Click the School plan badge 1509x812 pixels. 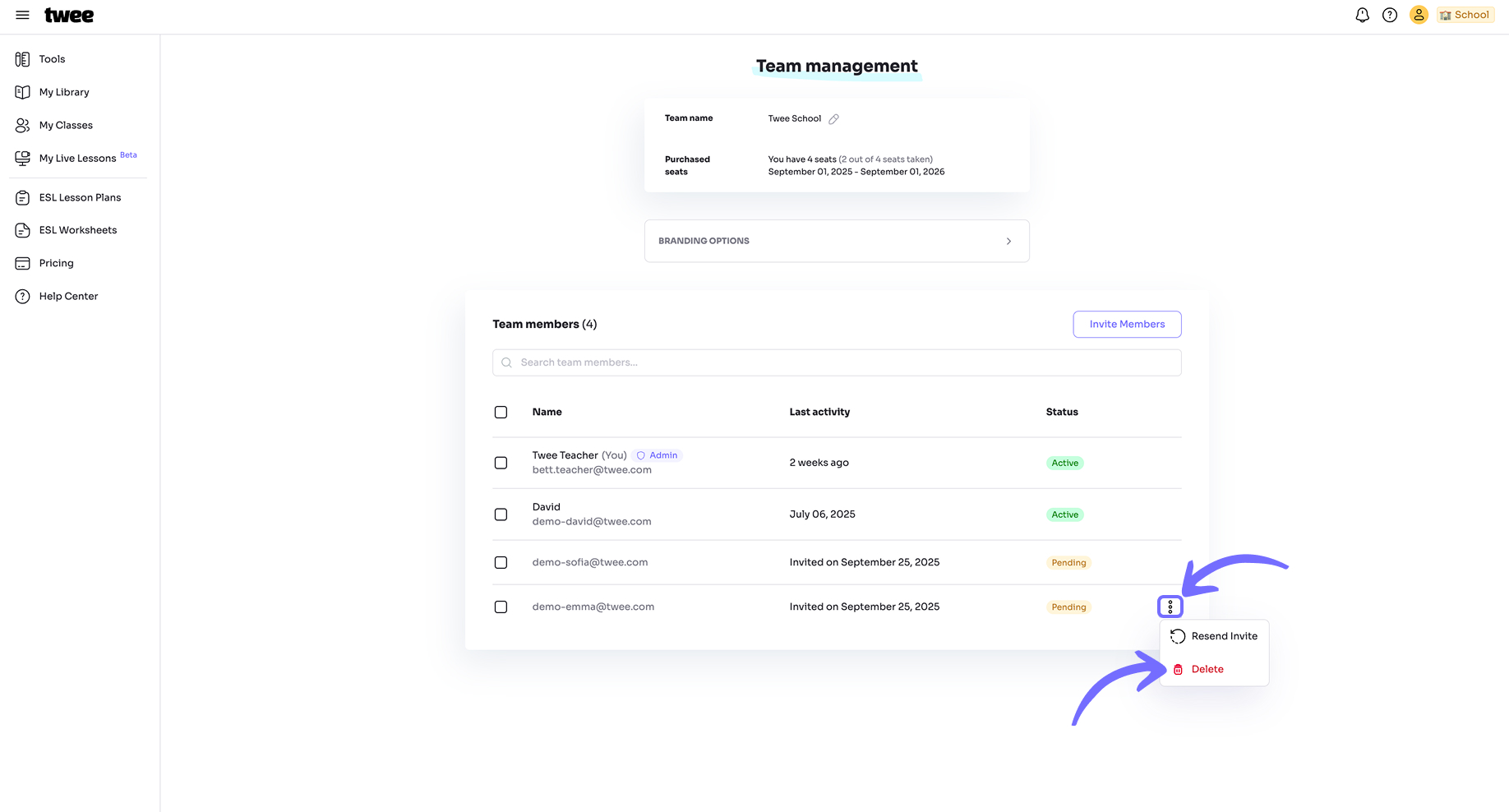pyautogui.click(x=1465, y=15)
